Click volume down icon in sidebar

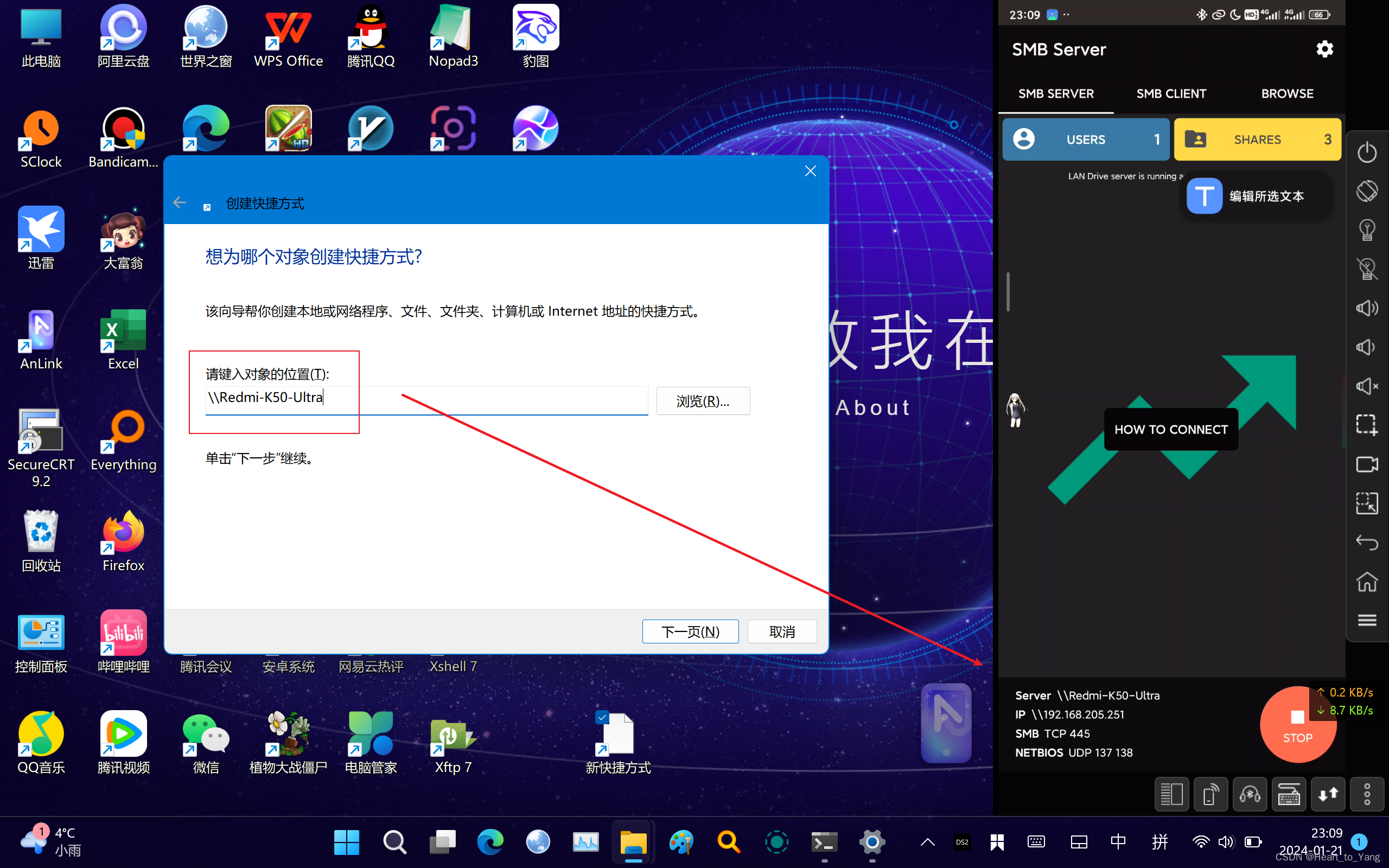point(1367,347)
